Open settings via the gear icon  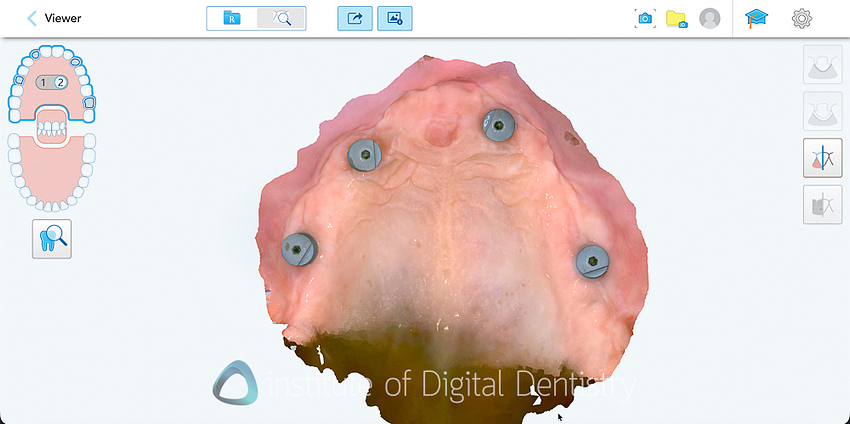[802, 18]
